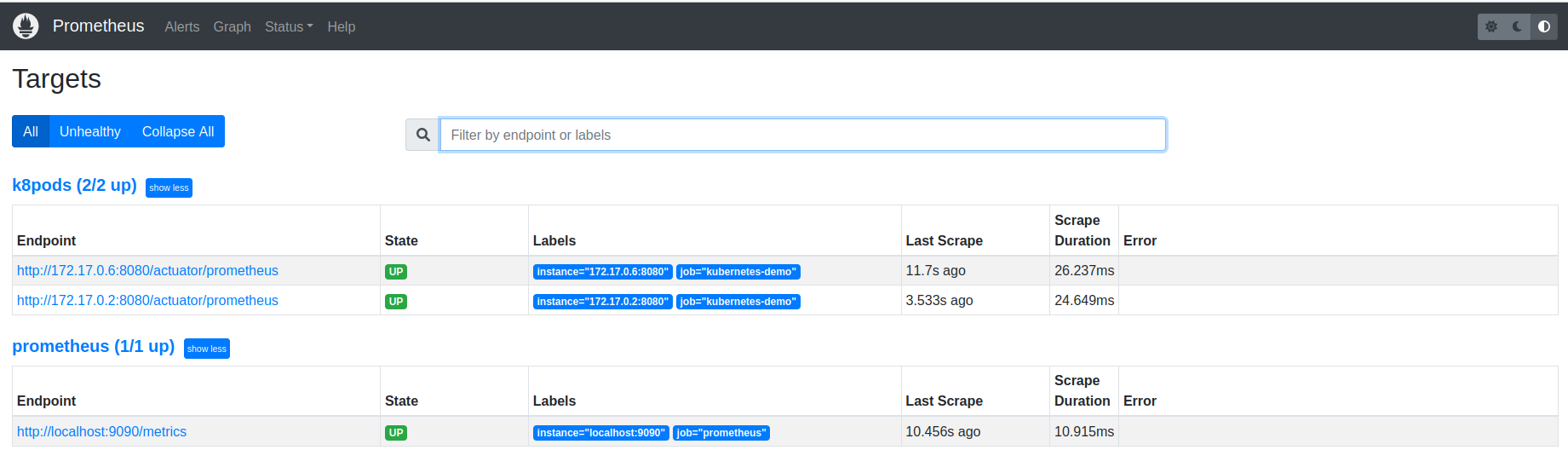The image size is (1568, 473).
Task: Open the Status dropdown menu
Action: [289, 26]
